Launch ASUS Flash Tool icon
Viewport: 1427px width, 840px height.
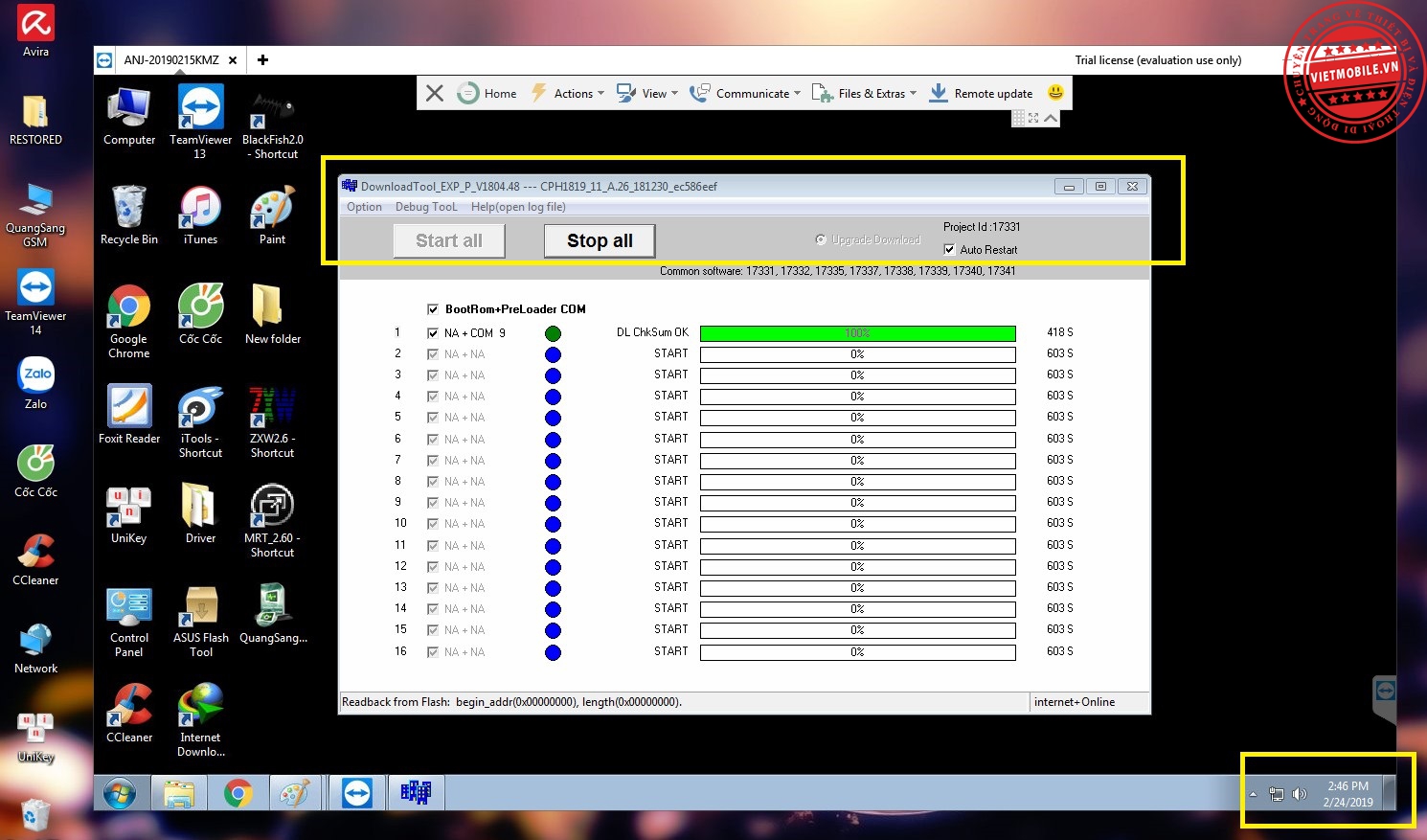coord(200,621)
